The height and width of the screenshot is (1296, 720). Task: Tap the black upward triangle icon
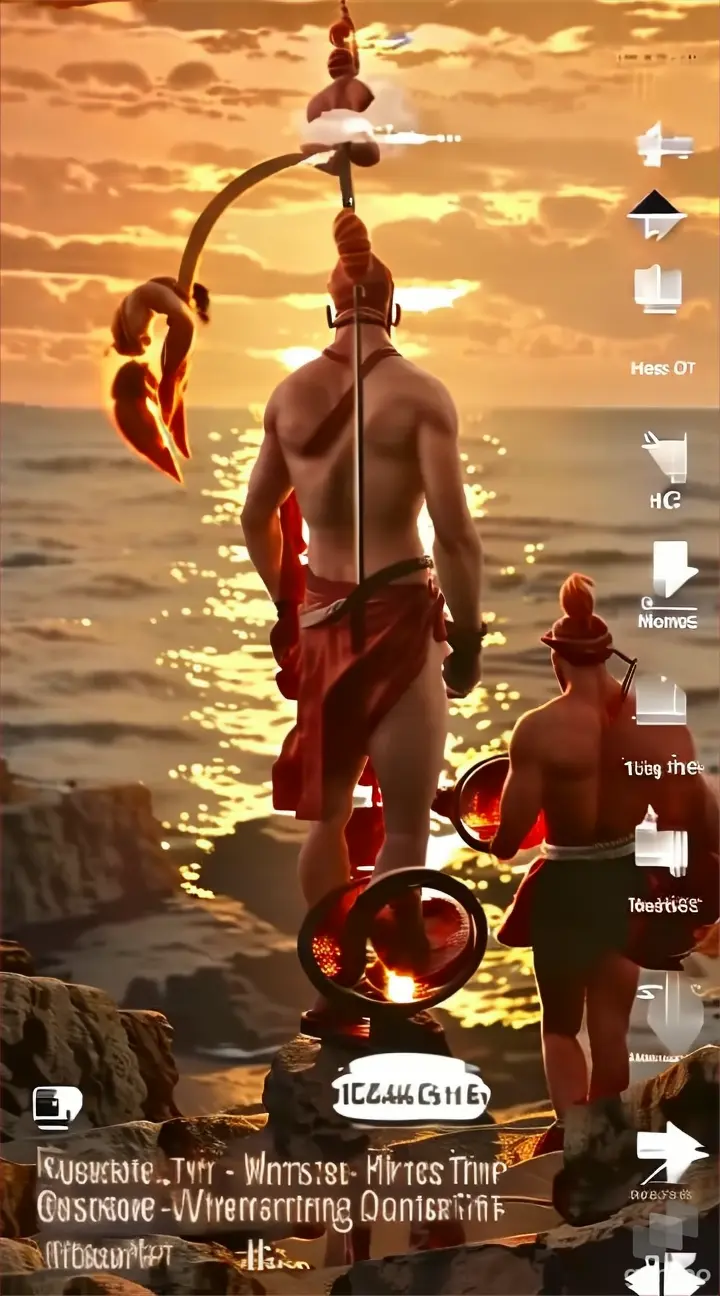point(656,215)
